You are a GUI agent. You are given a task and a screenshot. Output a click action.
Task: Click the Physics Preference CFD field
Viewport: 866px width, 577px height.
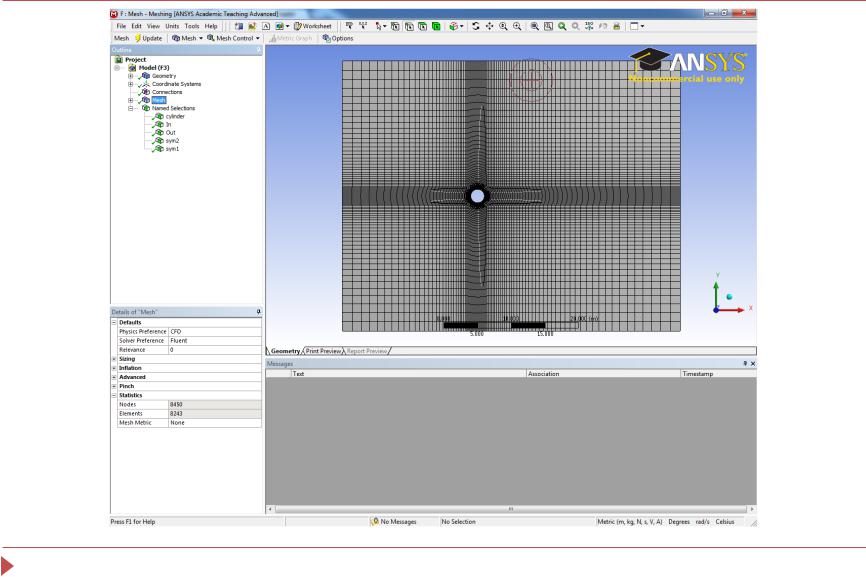[x=215, y=331]
